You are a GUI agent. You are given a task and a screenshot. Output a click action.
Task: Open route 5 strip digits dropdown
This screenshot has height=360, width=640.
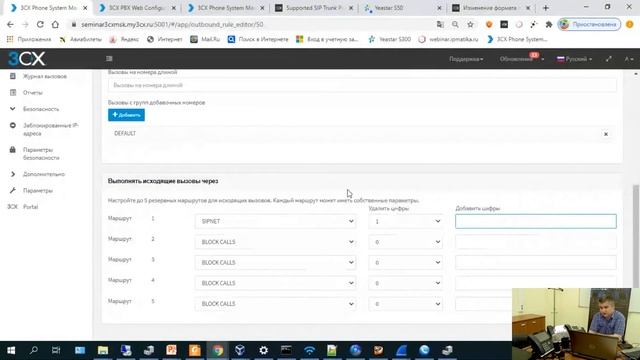406,304
